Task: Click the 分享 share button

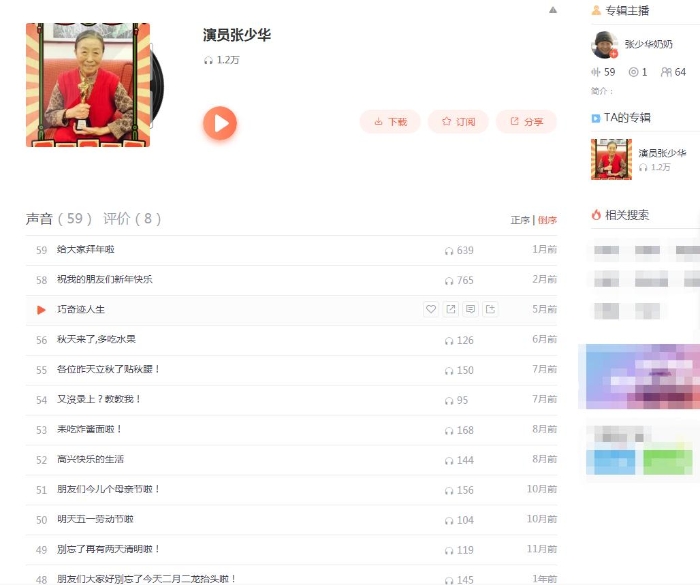Action: (x=526, y=122)
